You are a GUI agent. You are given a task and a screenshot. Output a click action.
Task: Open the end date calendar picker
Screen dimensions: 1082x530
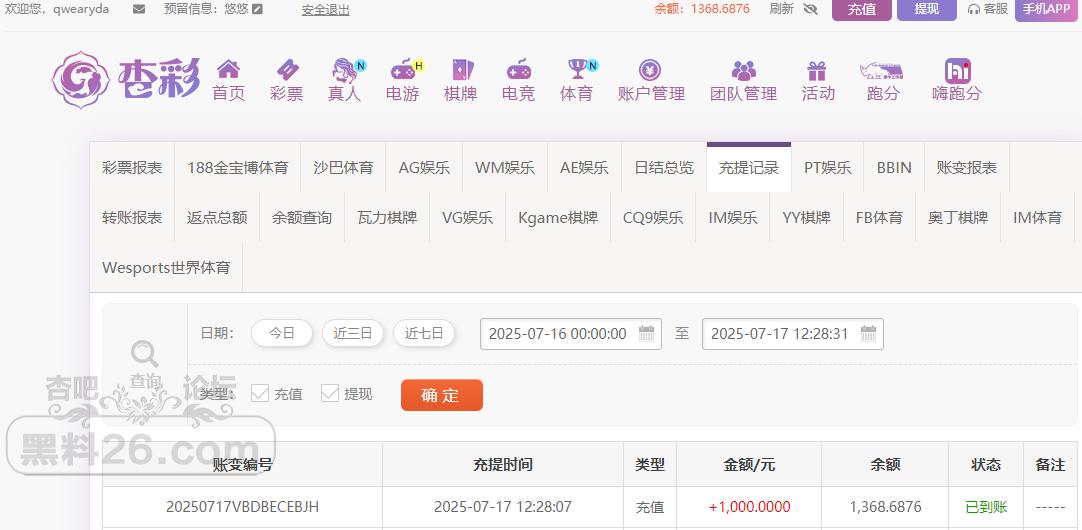868,333
